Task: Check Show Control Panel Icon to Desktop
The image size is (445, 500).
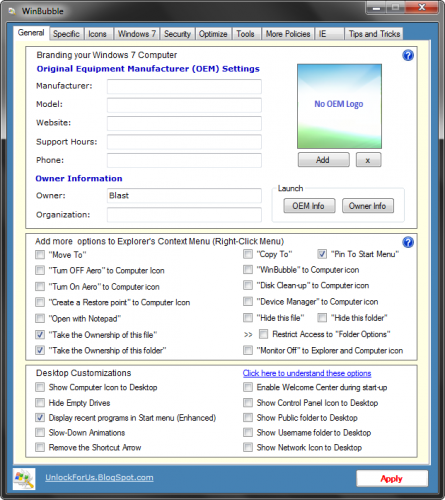Action: point(248,403)
